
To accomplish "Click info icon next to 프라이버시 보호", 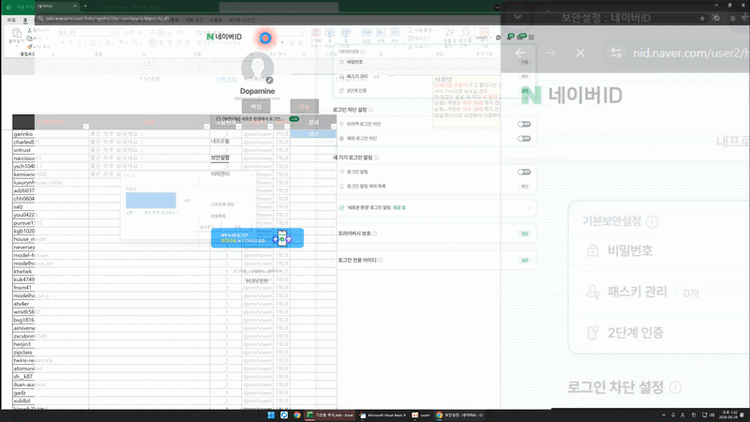I will pos(375,233).
